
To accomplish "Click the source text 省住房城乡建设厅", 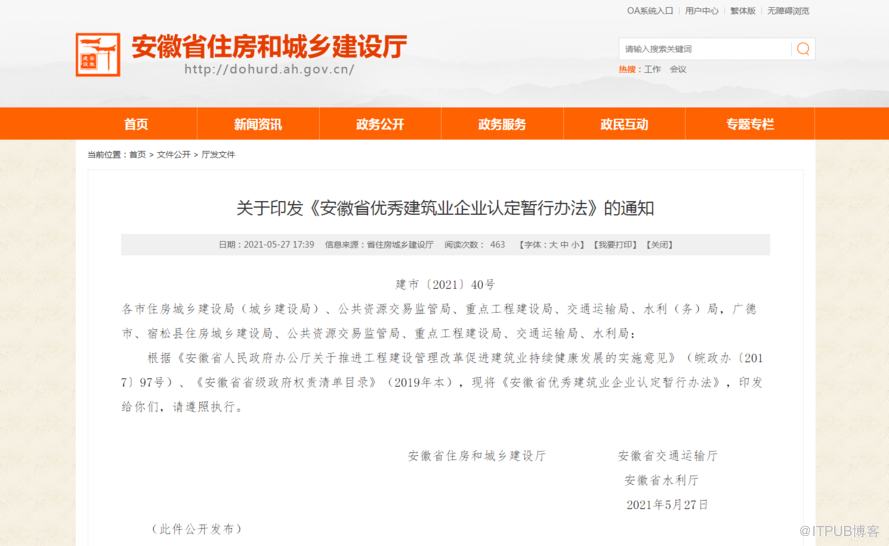I will pos(400,245).
